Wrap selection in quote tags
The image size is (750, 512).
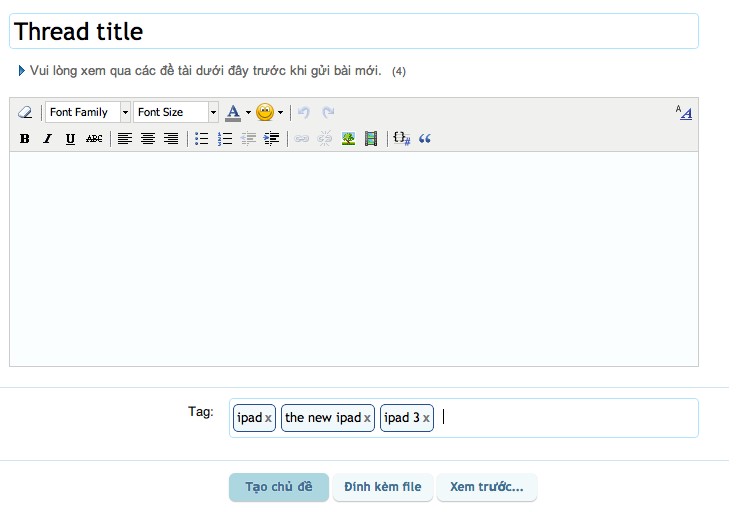(425, 139)
